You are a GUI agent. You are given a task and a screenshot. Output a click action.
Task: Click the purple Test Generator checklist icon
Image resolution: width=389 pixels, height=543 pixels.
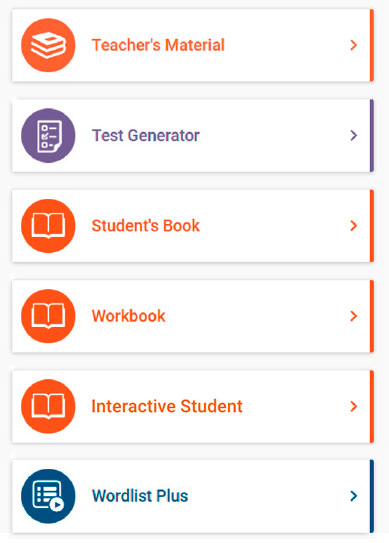tap(48, 135)
